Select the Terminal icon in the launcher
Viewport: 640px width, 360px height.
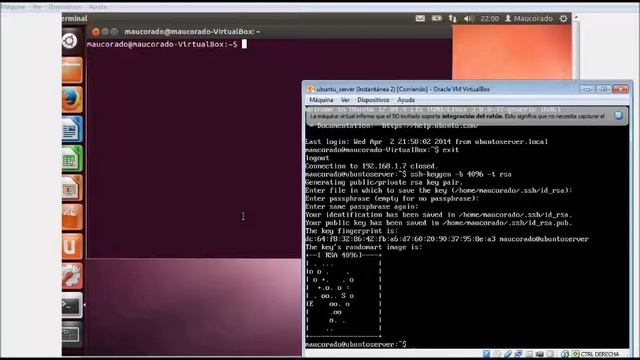coord(72,305)
